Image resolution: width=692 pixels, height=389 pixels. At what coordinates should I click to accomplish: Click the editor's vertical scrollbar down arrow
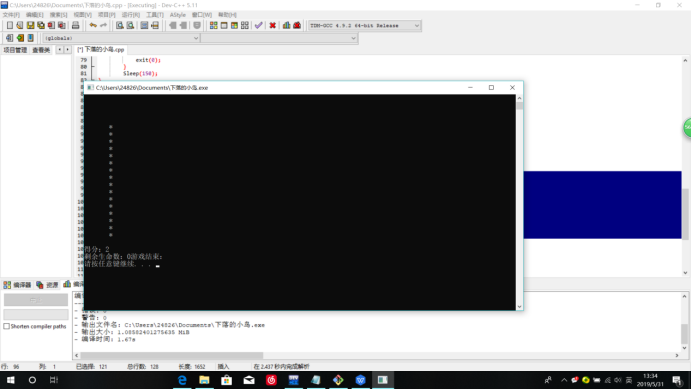tap(685, 273)
